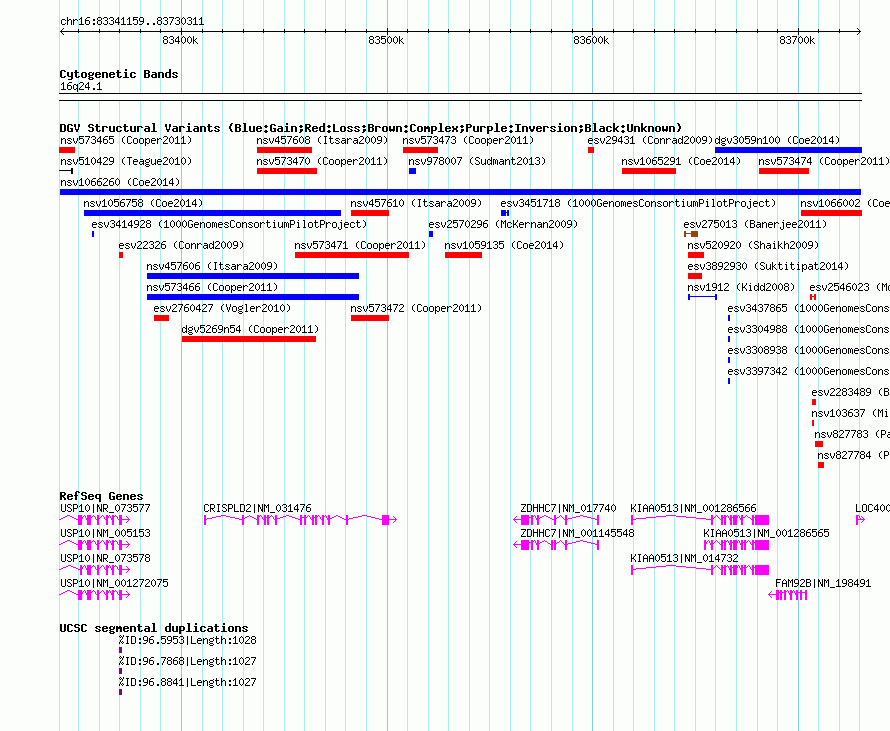Click the 83700k ruler tick label
Viewport: 890px width, 731px height.
point(797,40)
